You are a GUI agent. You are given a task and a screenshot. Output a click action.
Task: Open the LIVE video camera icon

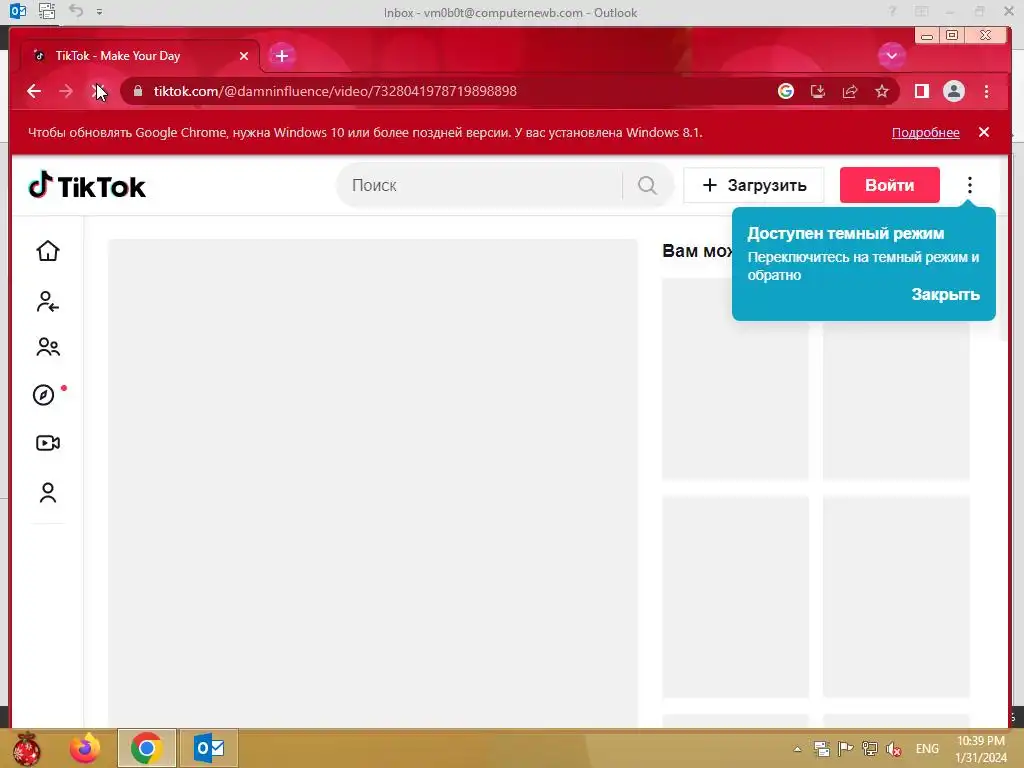point(48,443)
